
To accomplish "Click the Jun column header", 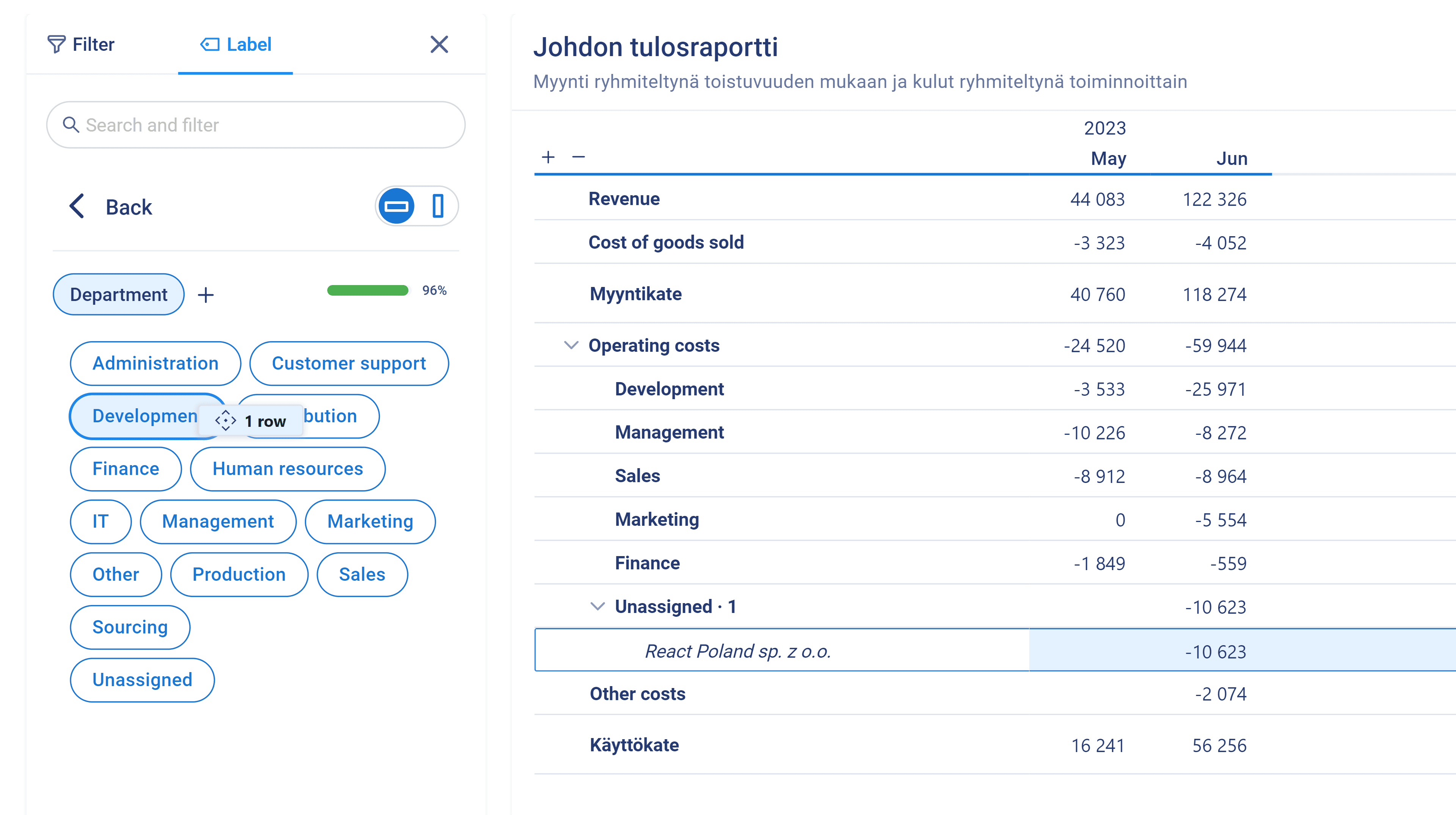I will (1232, 158).
